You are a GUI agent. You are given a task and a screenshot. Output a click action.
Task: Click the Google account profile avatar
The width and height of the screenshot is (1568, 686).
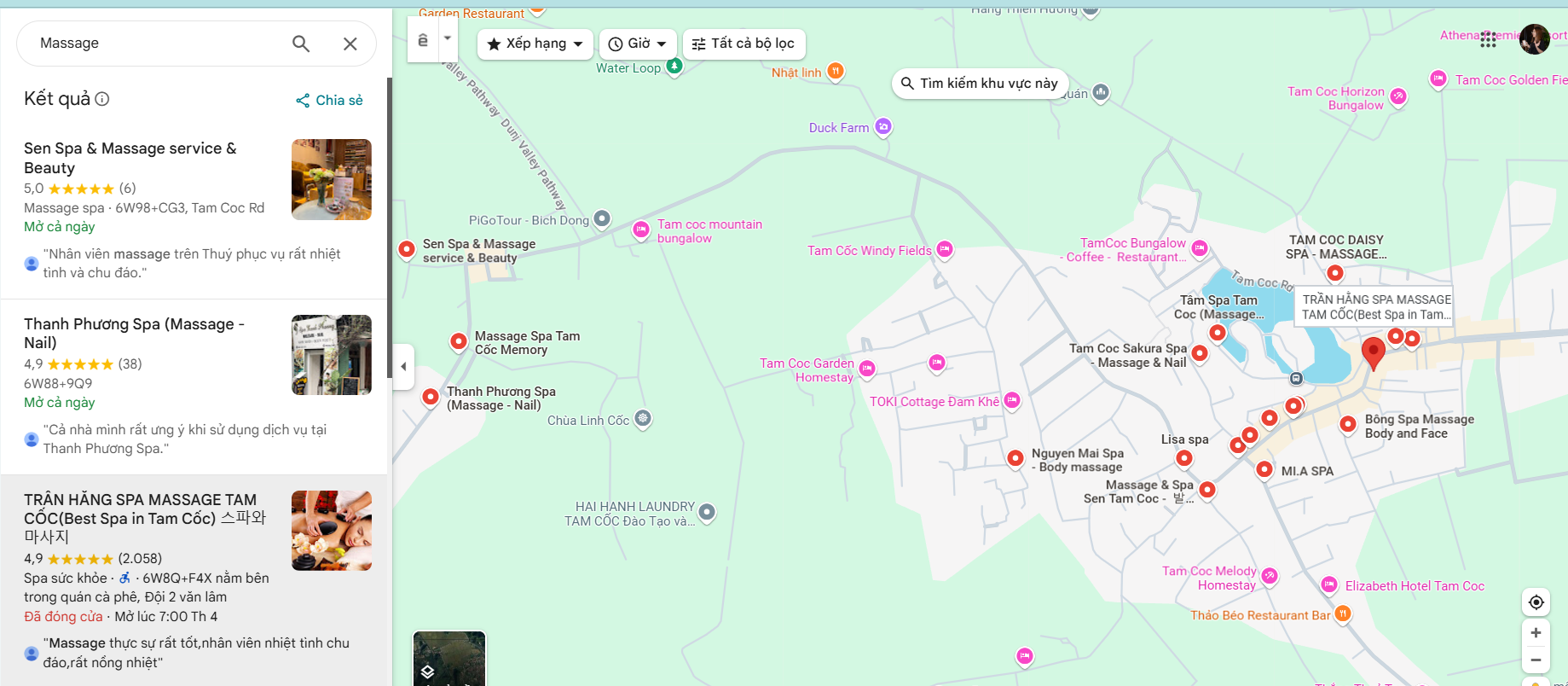tap(1534, 39)
